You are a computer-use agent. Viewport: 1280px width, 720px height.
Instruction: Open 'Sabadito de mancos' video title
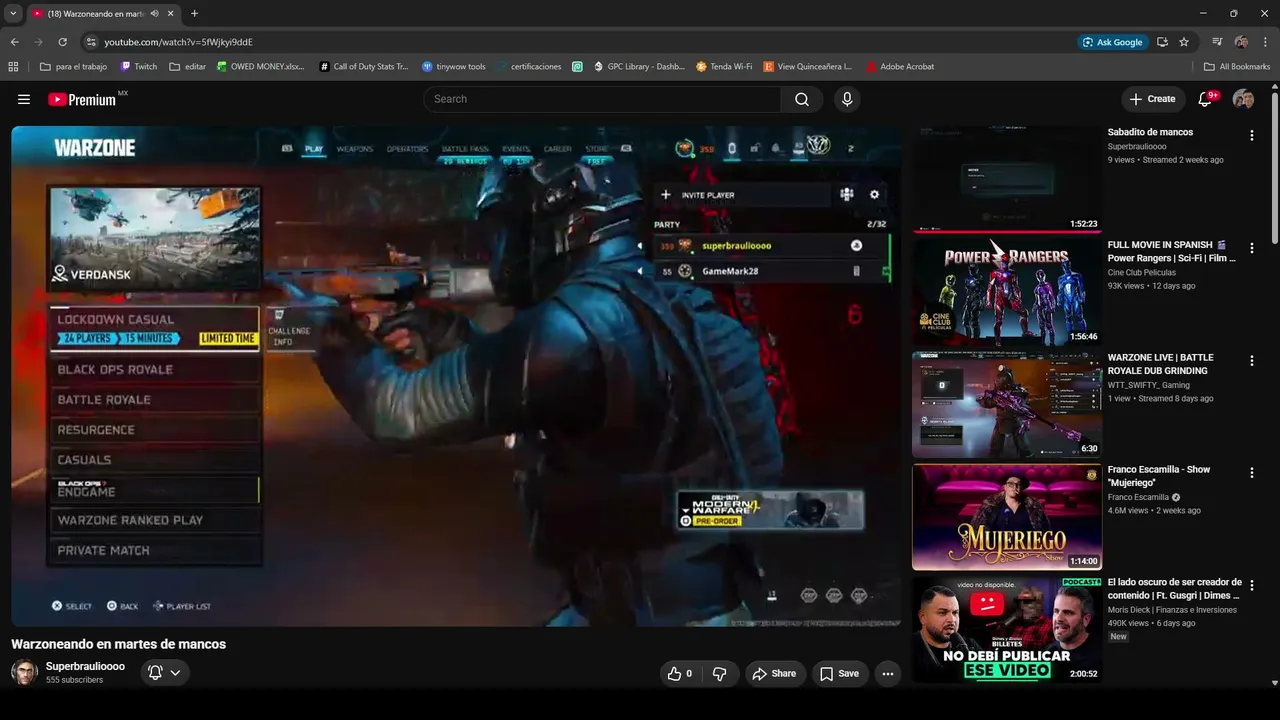(x=1150, y=132)
